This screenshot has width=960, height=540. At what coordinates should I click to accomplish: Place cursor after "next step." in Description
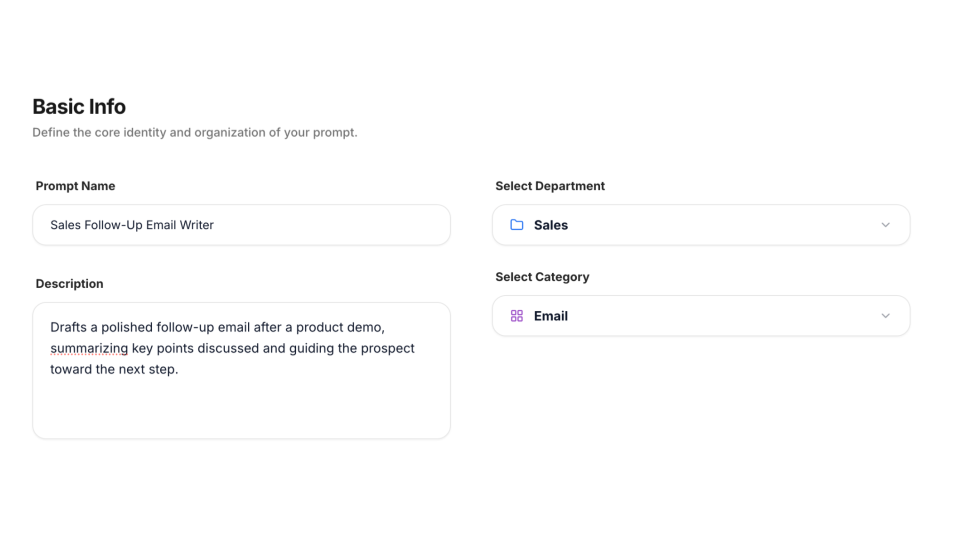(180, 369)
